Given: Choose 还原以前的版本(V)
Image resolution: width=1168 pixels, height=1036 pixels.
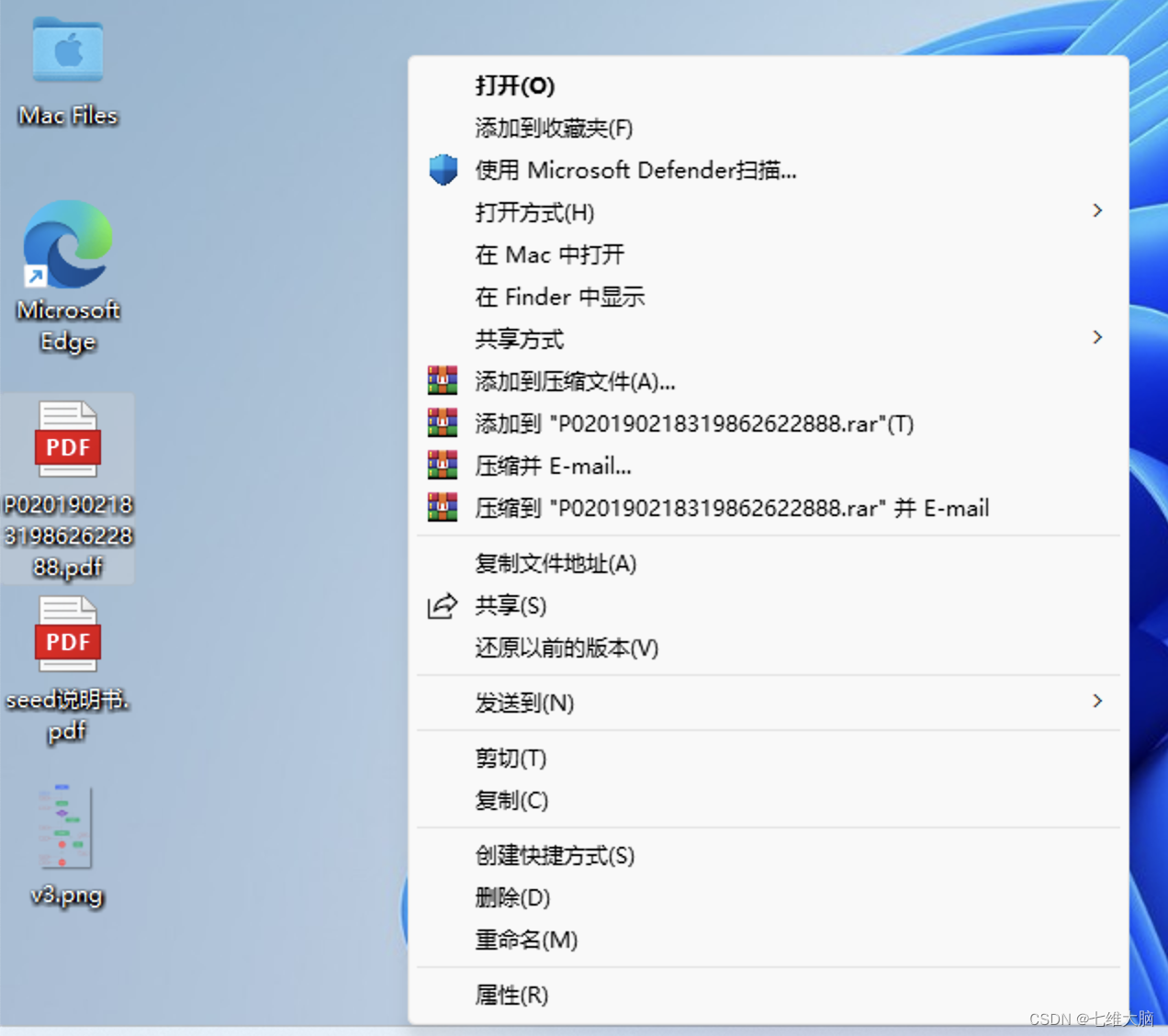Looking at the screenshot, I should [769, 647].
